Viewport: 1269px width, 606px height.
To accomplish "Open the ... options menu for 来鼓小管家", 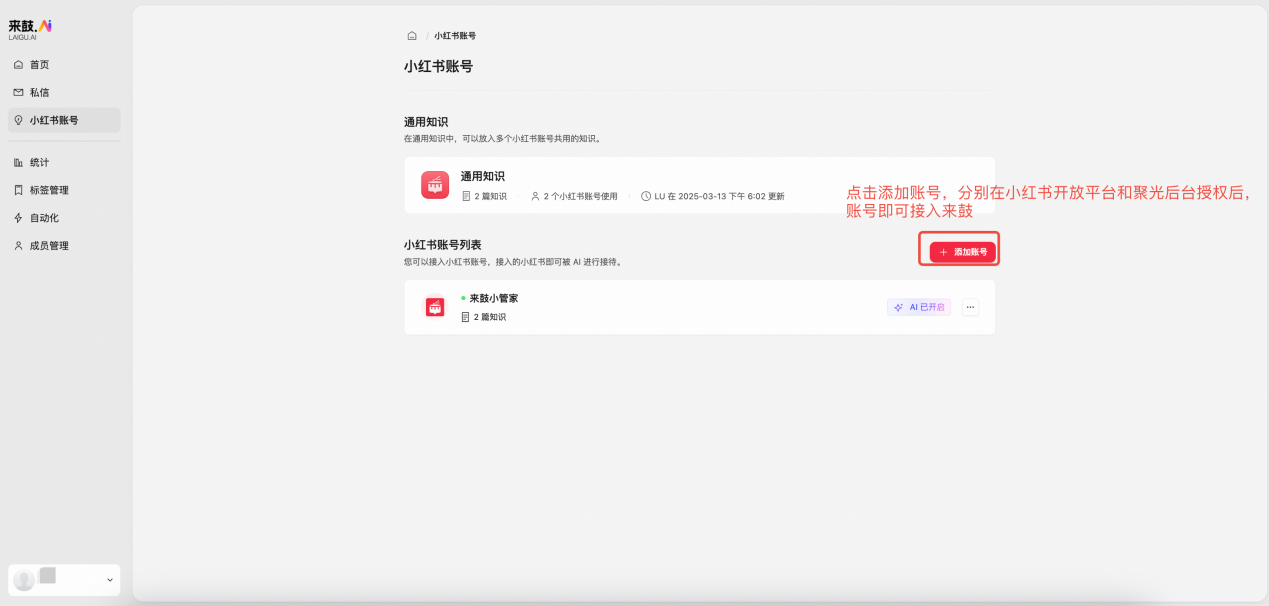I will (x=969, y=307).
